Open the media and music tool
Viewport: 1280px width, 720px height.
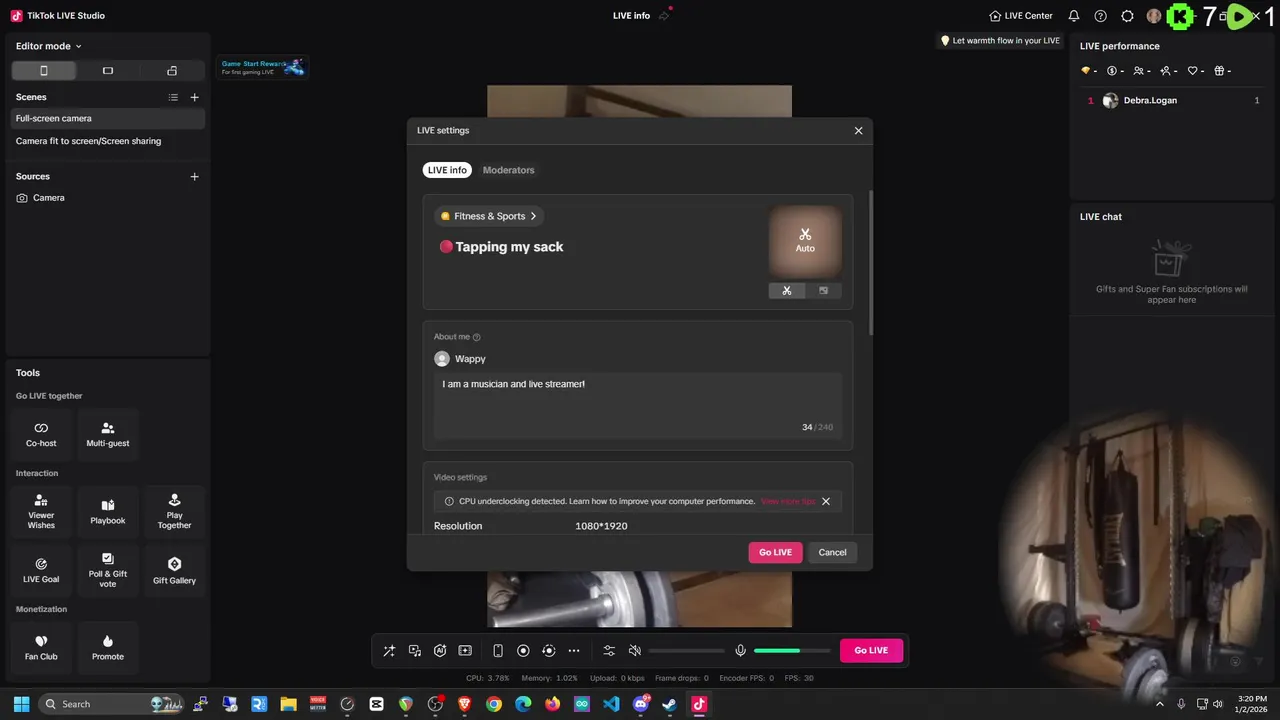coord(415,651)
